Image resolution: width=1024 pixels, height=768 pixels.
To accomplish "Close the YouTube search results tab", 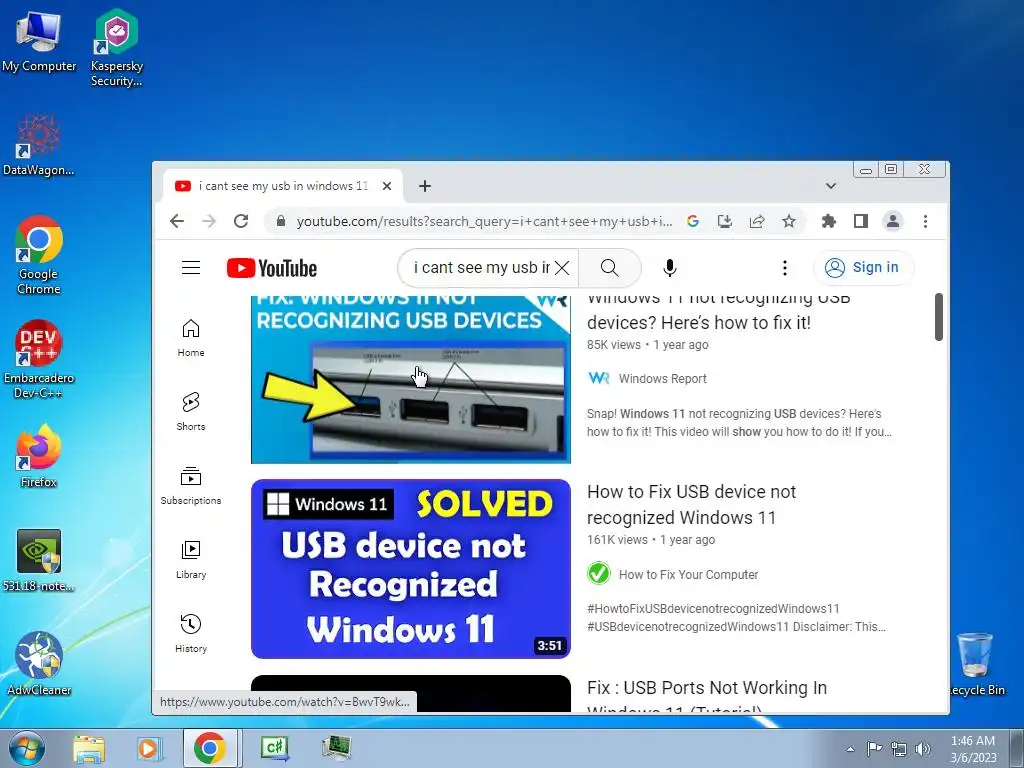I will point(387,186).
